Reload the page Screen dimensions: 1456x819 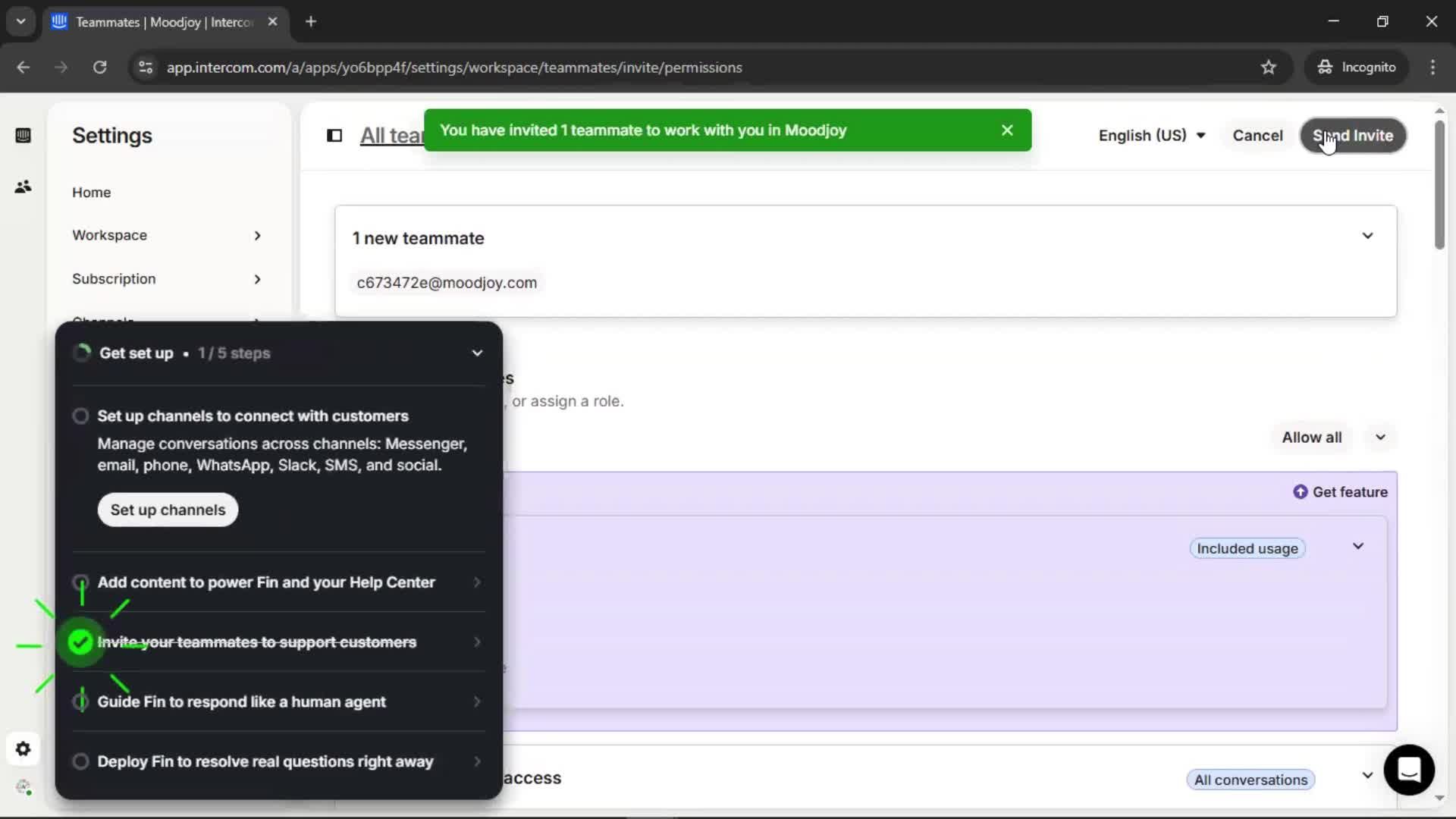[99, 67]
